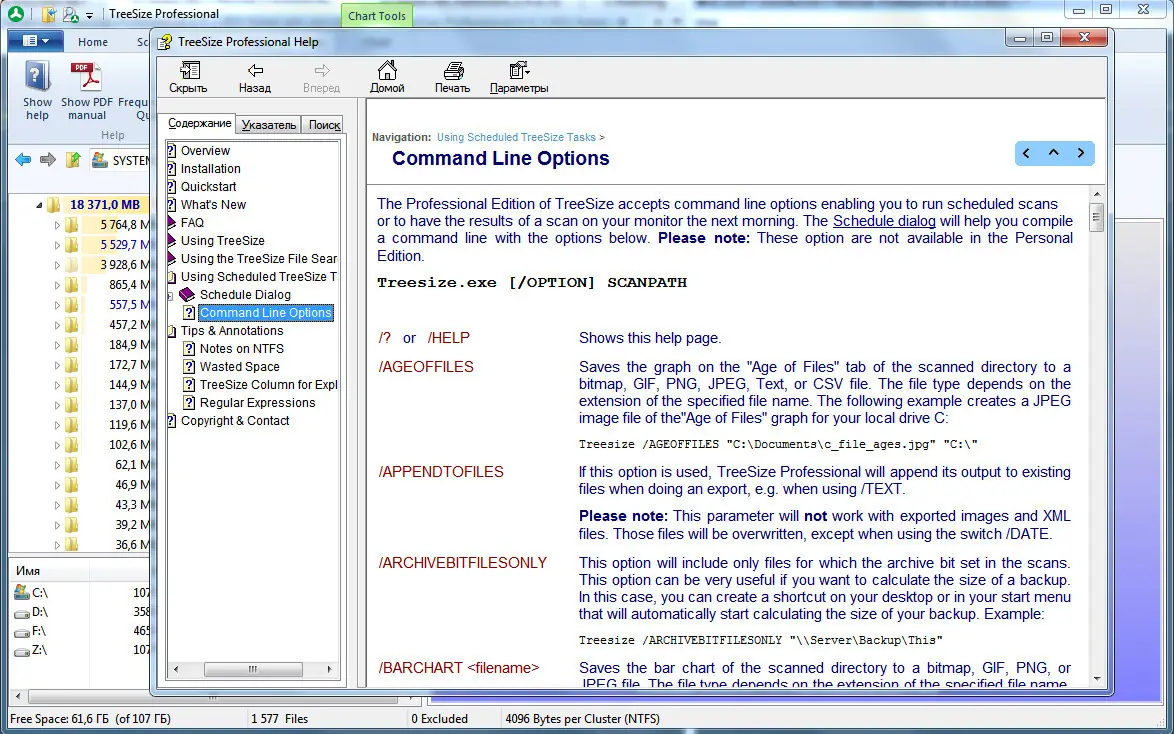Open Using TreeSize topic
Image resolution: width=1174 pixels, height=734 pixels.
(222, 240)
